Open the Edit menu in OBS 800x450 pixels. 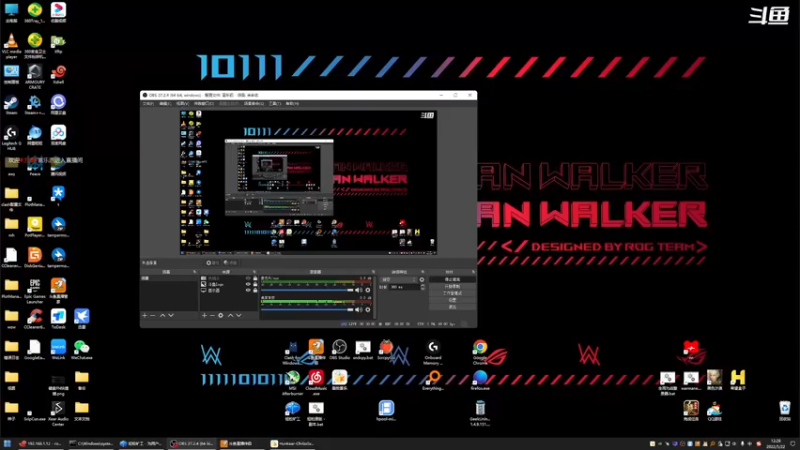click(x=165, y=104)
